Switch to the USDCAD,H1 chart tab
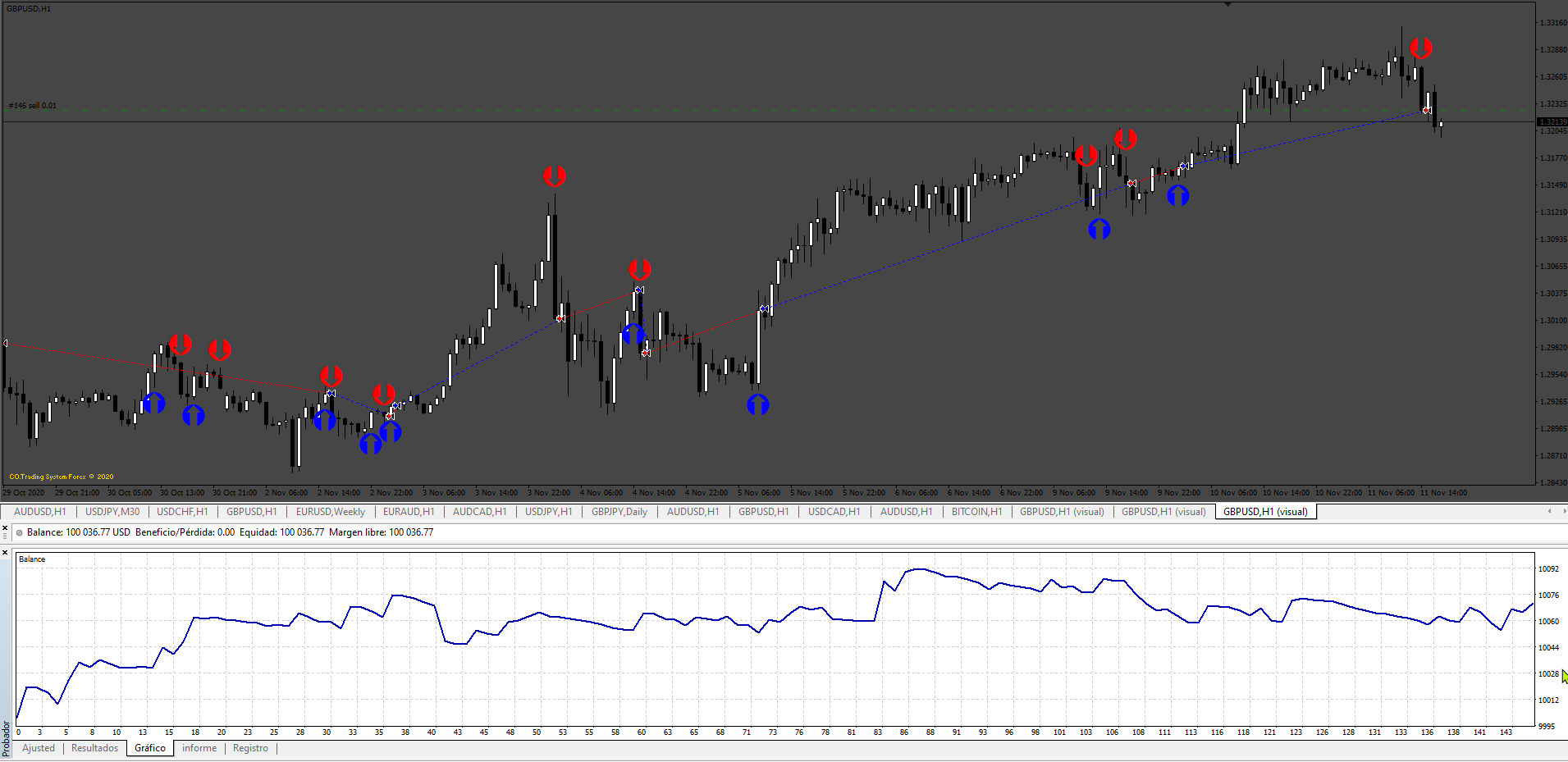This screenshot has width=1568, height=762. pyautogui.click(x=834, y=512)
